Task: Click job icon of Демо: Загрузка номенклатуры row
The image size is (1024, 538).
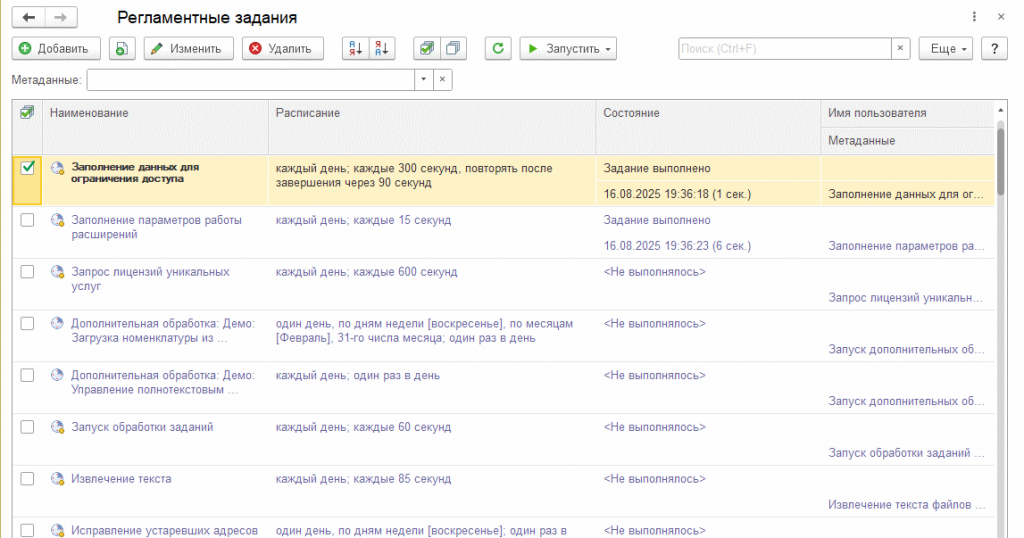Action: pos(57,323)
